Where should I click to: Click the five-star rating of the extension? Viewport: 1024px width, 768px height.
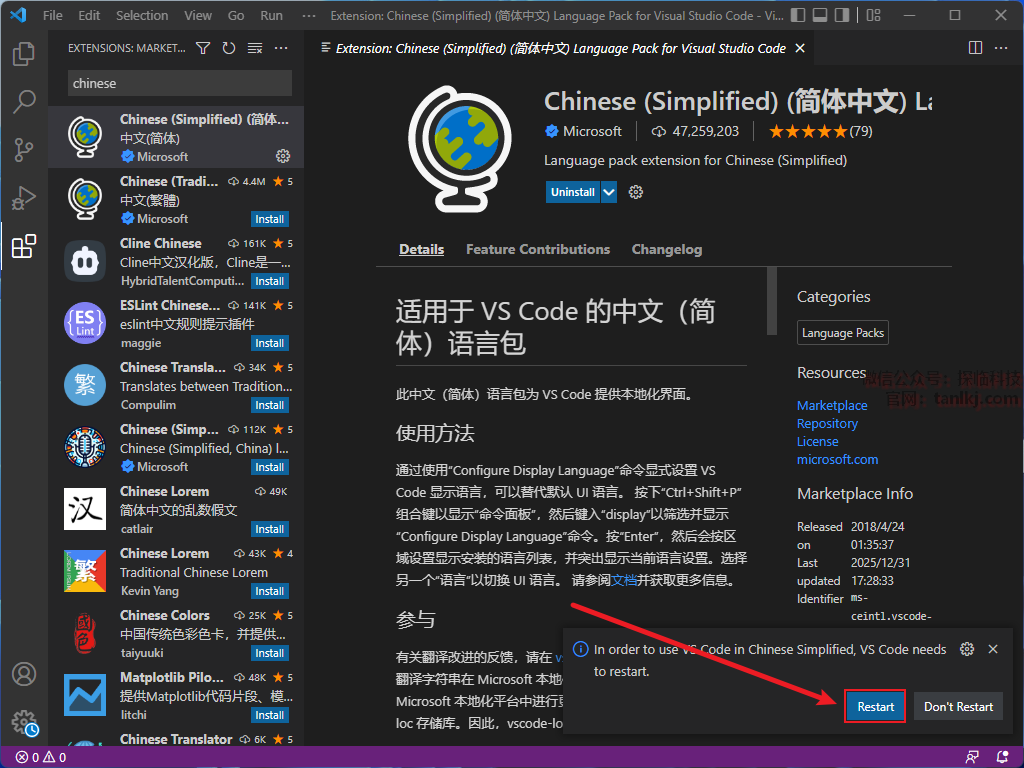[x=807, y=131]
